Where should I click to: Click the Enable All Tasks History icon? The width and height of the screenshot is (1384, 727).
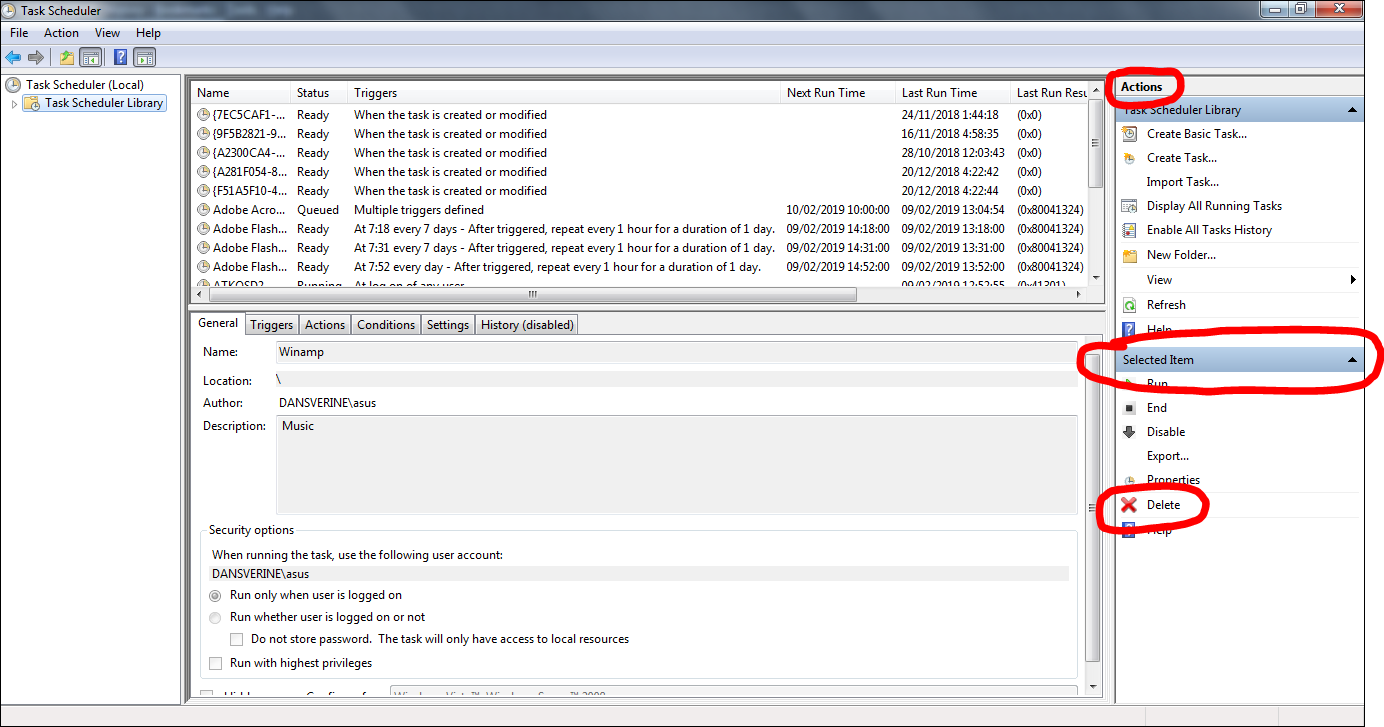click(1129, 230)
